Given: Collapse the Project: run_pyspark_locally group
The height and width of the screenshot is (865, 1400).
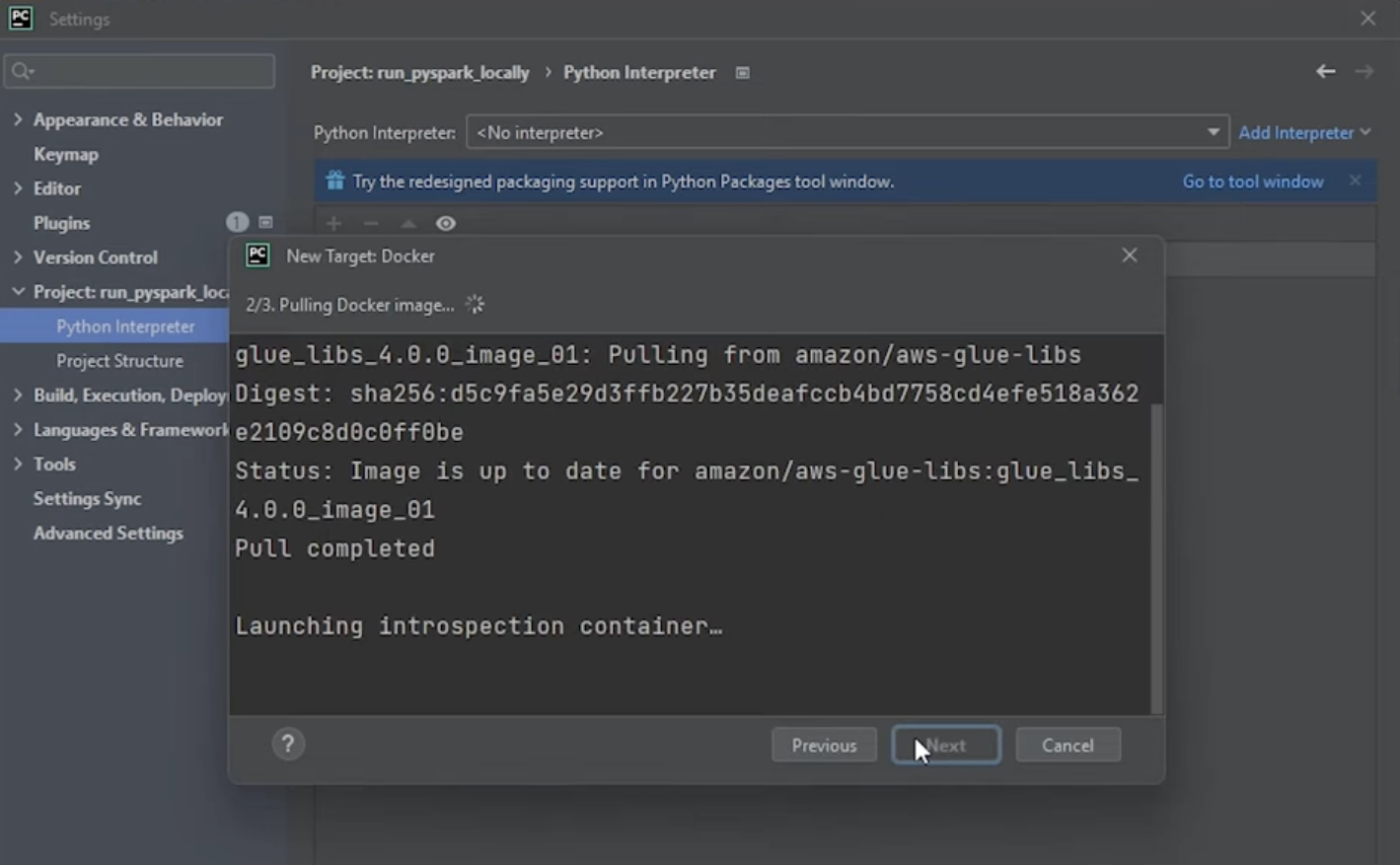Looking at the screenshot, I should coord(18,292).
